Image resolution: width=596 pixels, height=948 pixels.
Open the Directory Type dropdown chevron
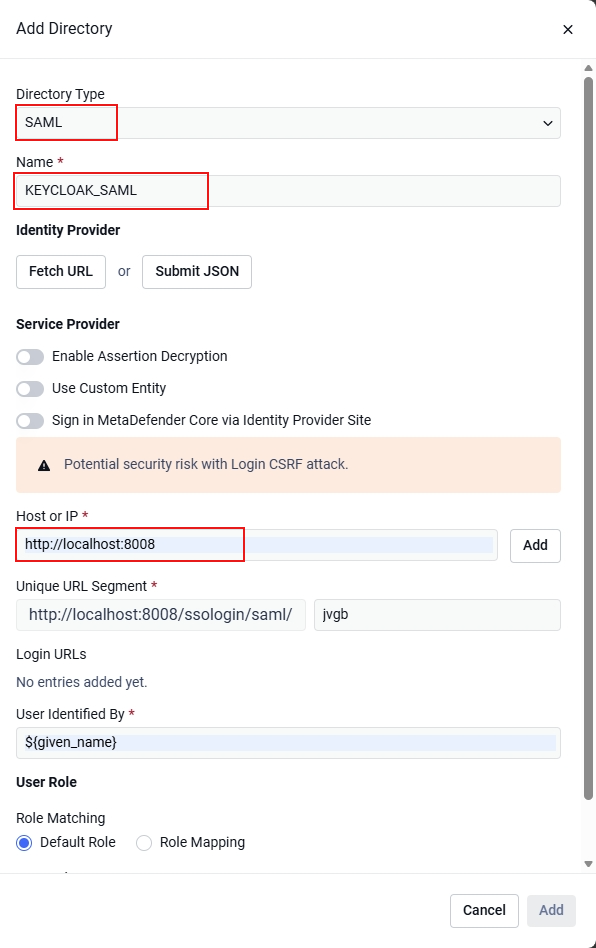[548, 123]
